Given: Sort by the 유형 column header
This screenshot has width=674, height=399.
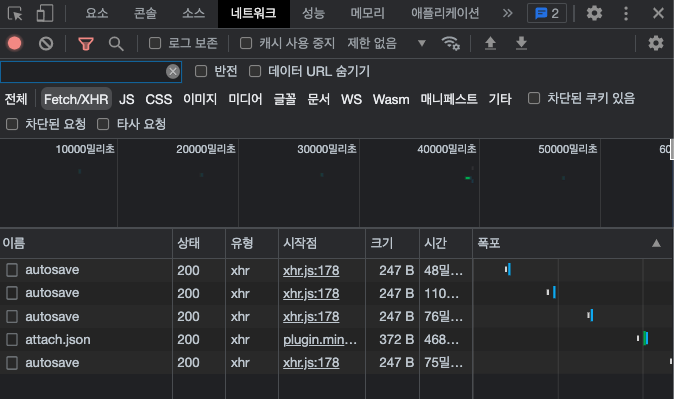Looking at the screenshot, I should 252,243.
